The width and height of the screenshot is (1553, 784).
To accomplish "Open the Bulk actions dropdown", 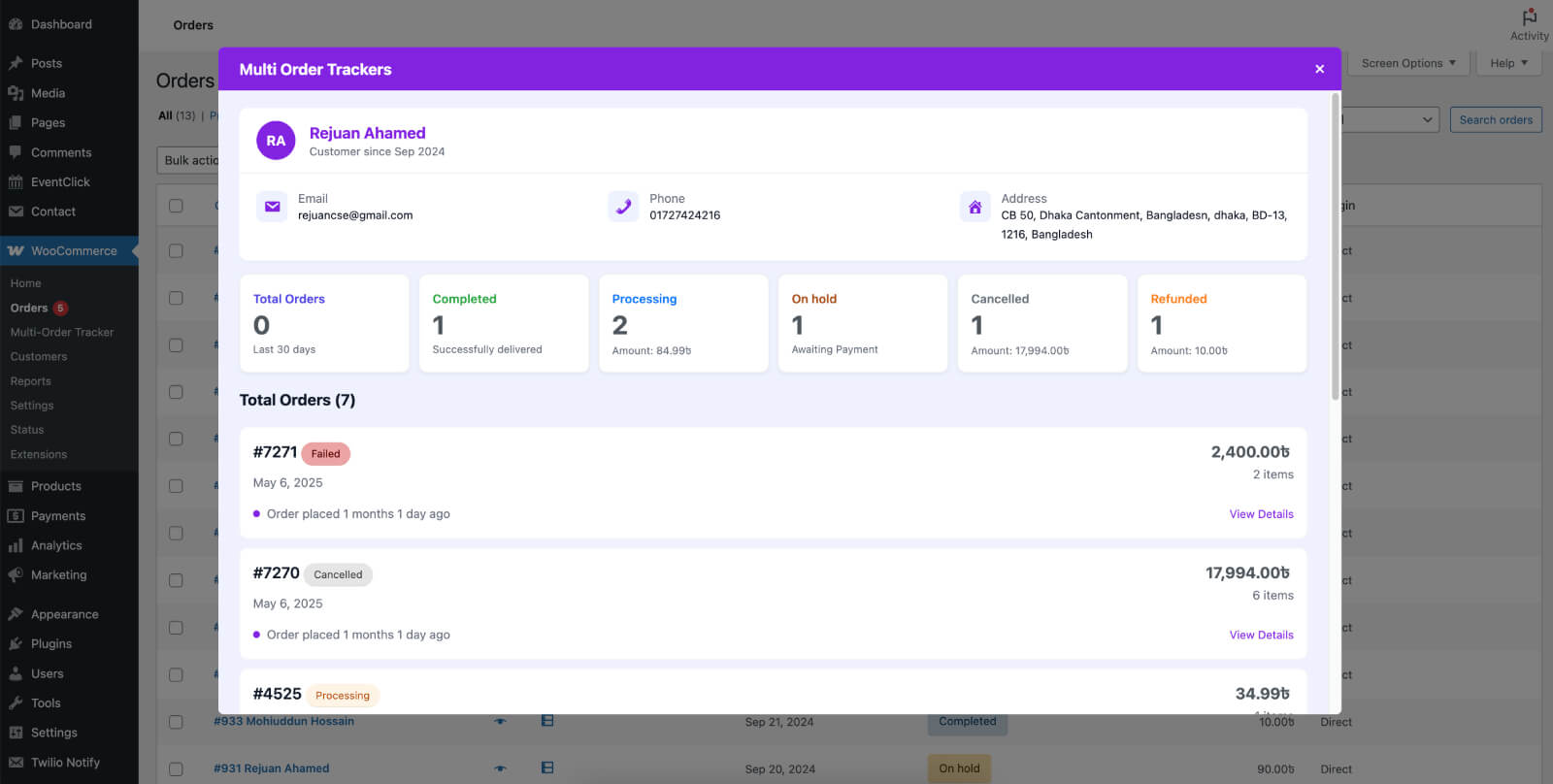I will (188, 160).
